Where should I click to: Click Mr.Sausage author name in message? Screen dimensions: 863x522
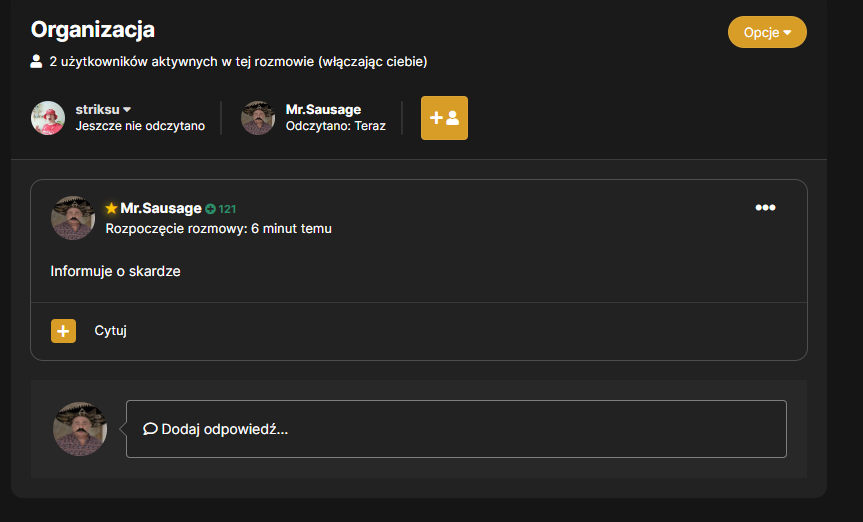tap(161, 208)
